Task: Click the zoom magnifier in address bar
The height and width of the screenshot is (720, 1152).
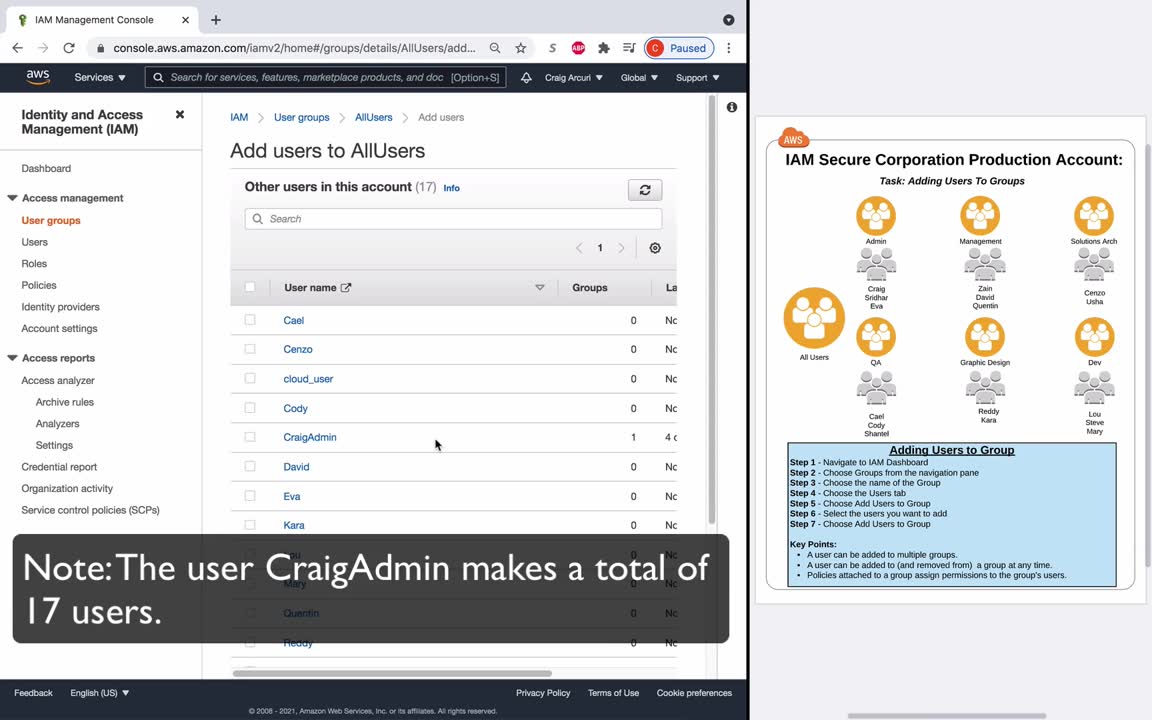Action: pos(495,48)
